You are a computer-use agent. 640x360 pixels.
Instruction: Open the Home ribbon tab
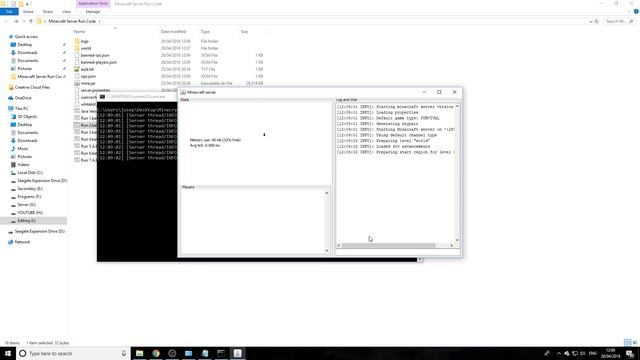click(x=28, y=12)
